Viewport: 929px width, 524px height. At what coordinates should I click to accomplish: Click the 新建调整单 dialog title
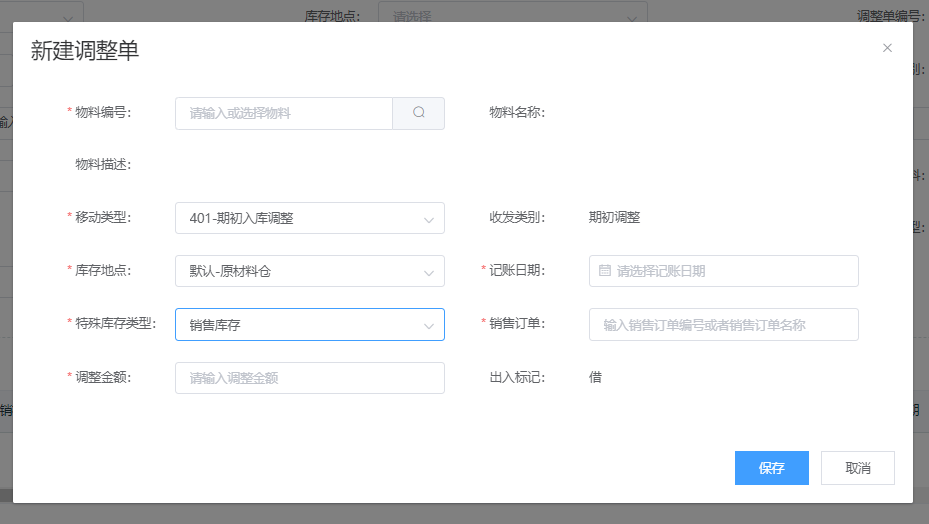(x=85, y=51)
